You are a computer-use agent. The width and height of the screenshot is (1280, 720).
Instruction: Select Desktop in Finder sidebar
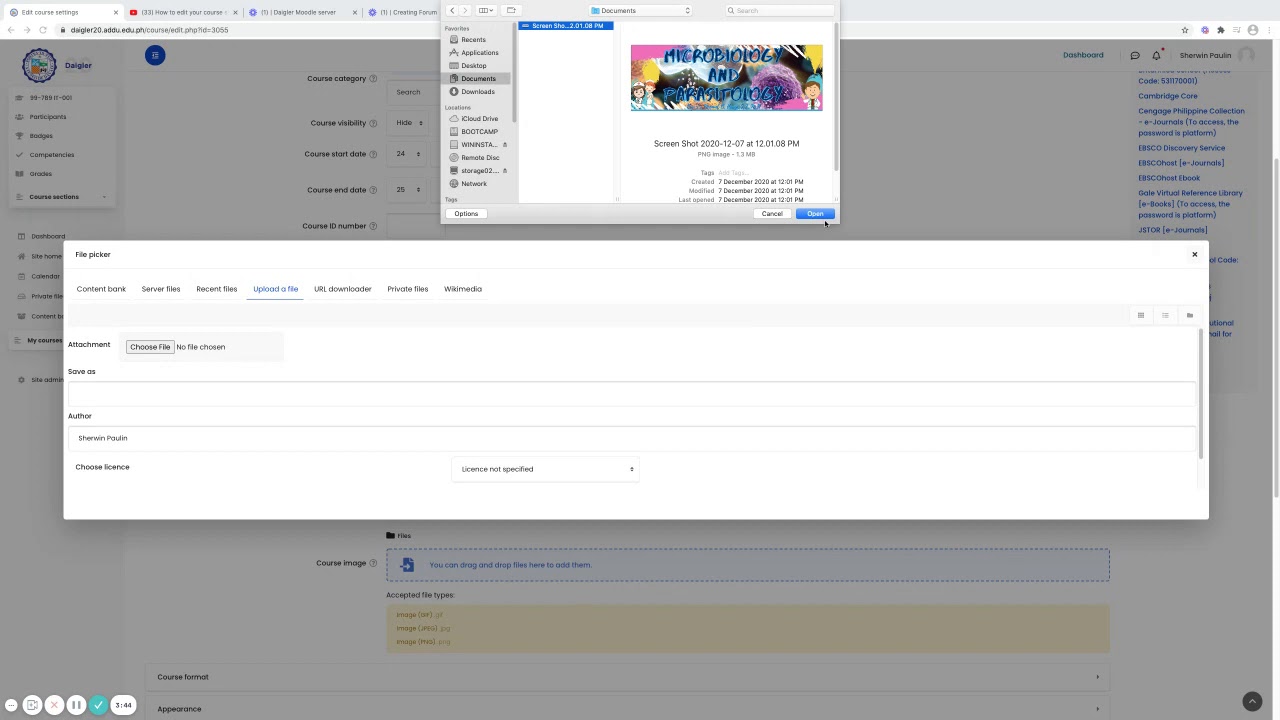(x=473, y=65)
